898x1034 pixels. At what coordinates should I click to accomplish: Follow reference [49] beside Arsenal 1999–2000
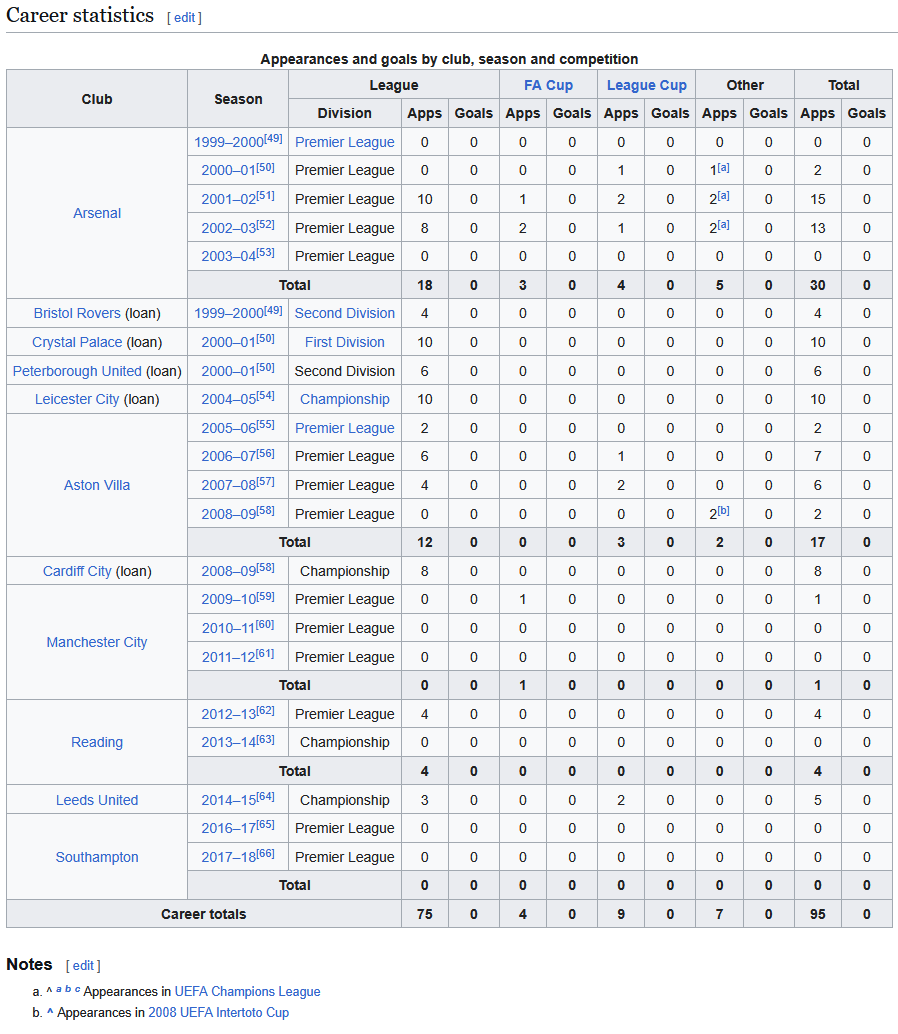pos(274,138)
